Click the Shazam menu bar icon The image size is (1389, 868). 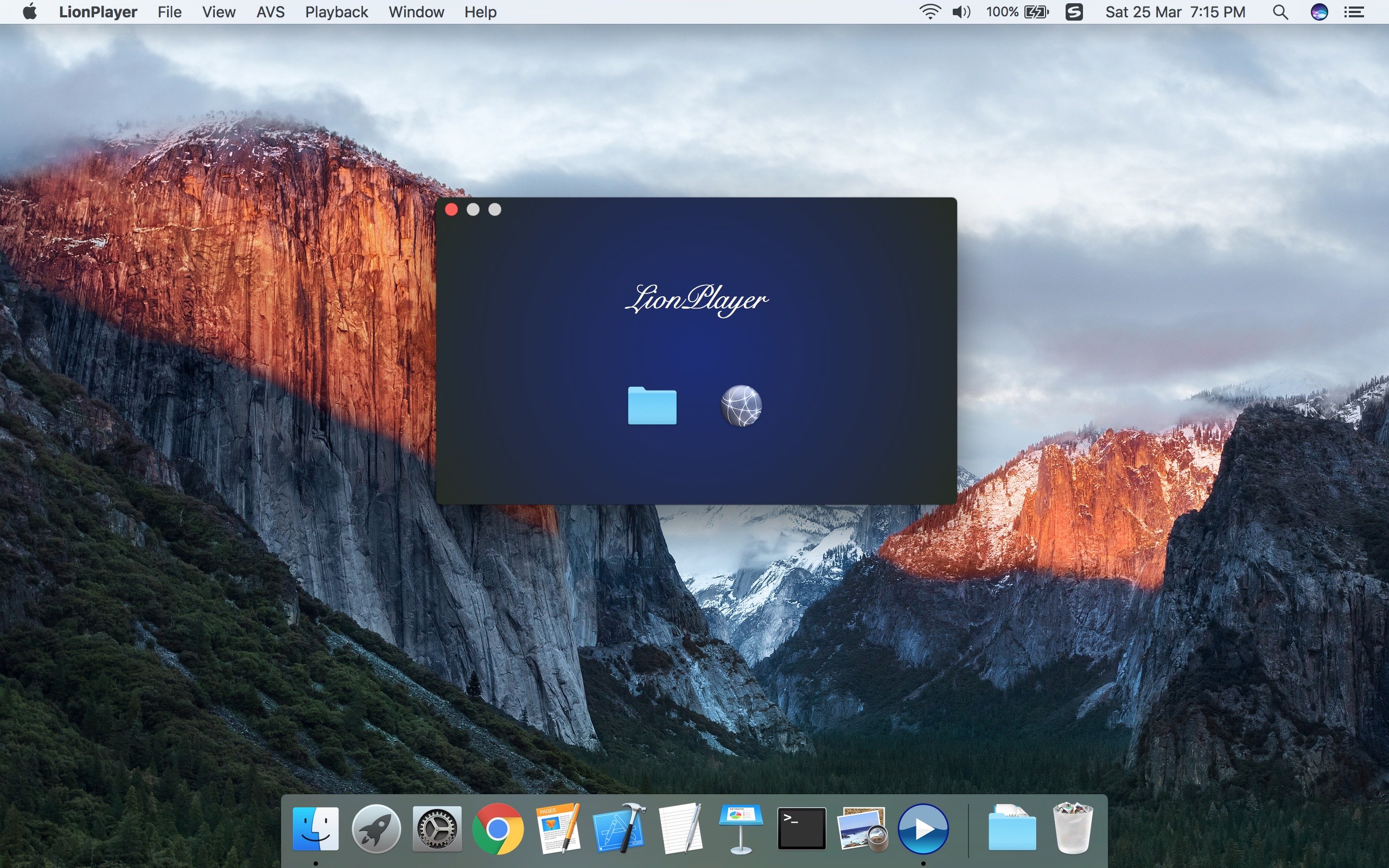1075,11
